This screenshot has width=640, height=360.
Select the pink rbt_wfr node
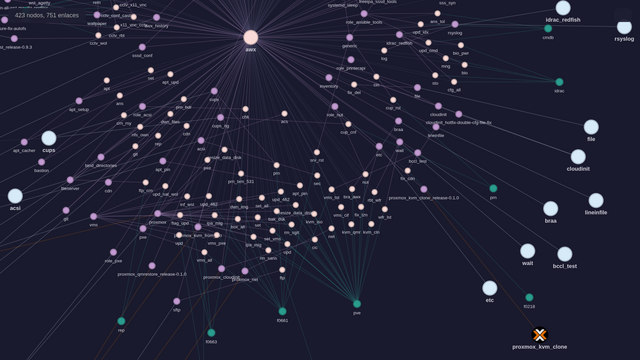coord(374,192)
